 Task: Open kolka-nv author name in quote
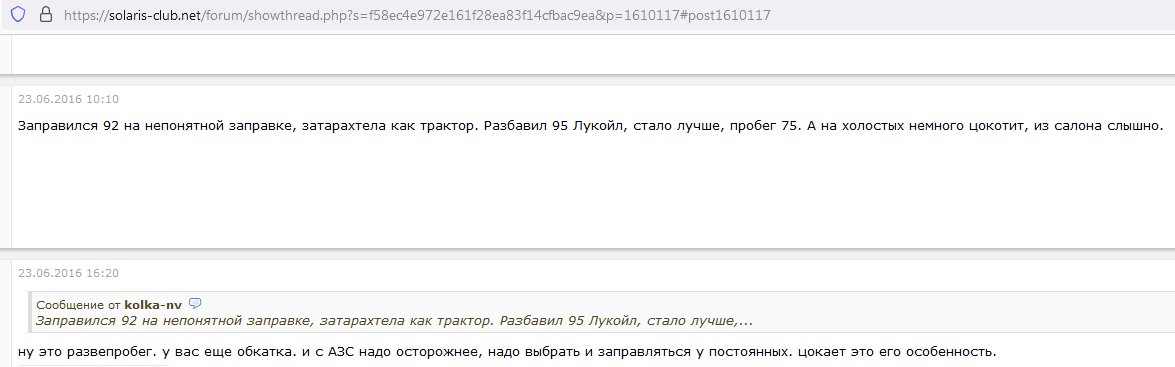click(153, 305)
